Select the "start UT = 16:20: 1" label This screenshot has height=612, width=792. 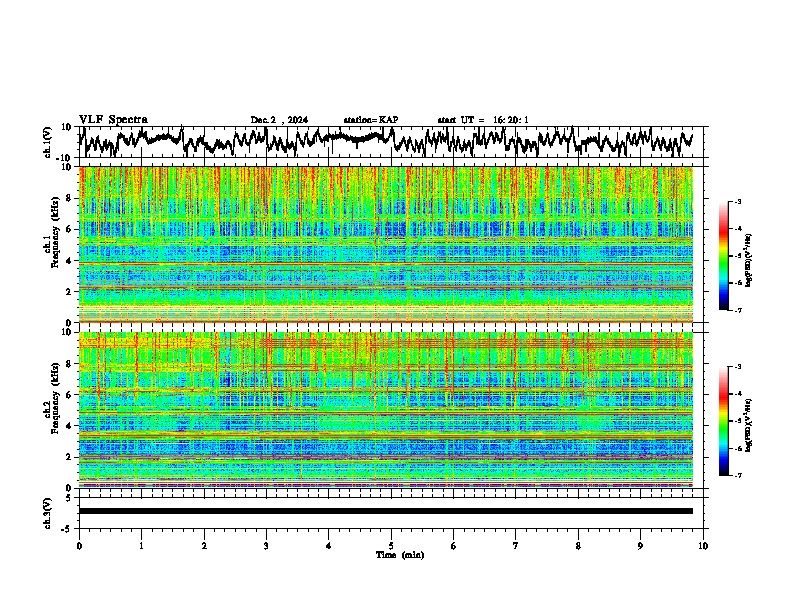click(483, 120)
